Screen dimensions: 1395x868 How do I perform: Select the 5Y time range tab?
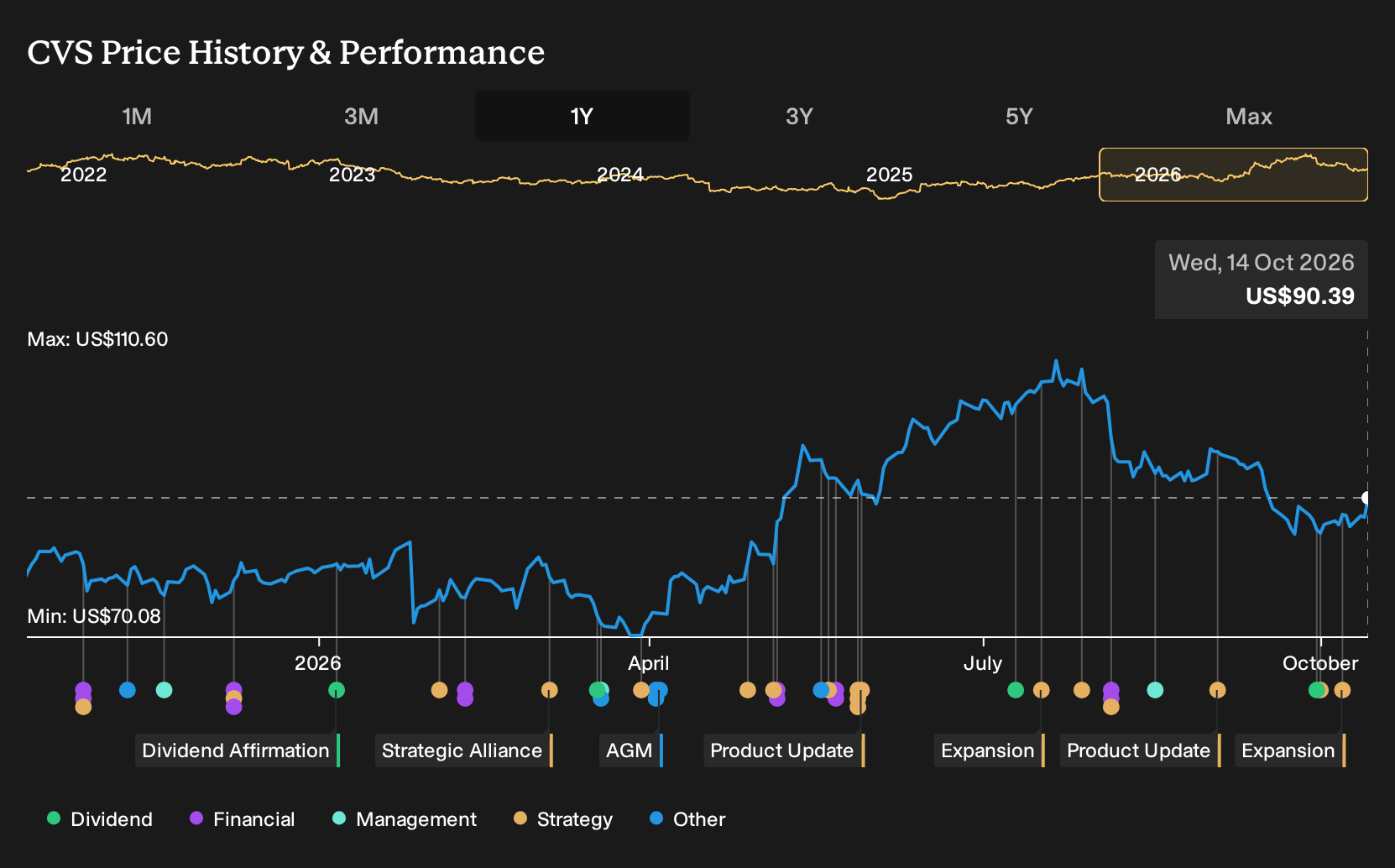click(x=1019, y=116)
